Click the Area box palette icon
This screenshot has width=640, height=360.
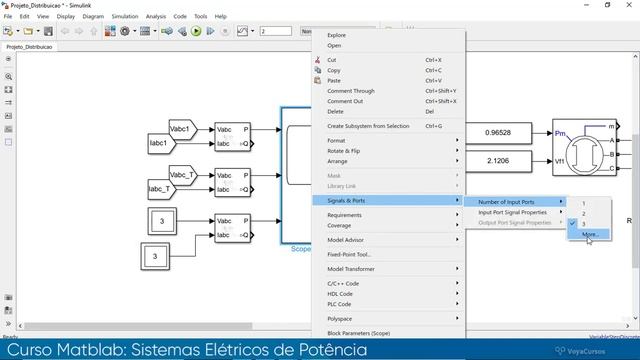8,142
